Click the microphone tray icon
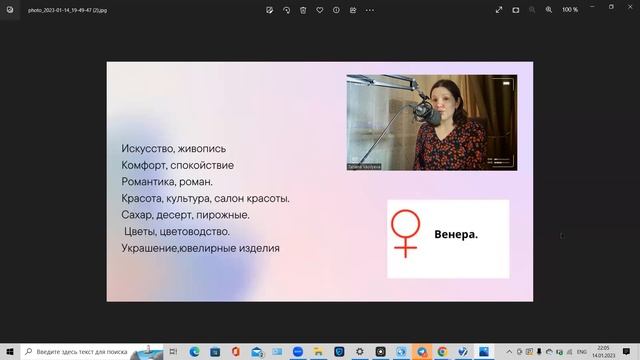Image resolution: width=640 pixels, height=360 pixels. pyautogui.click(x=539, y=351)
